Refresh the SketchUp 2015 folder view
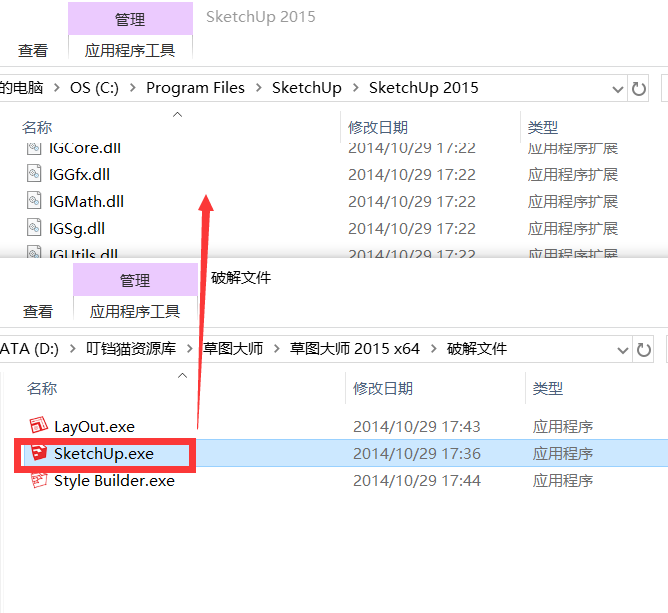Viewport: 668px width, 613px height. pyautogui.click(x=638, y=89)
